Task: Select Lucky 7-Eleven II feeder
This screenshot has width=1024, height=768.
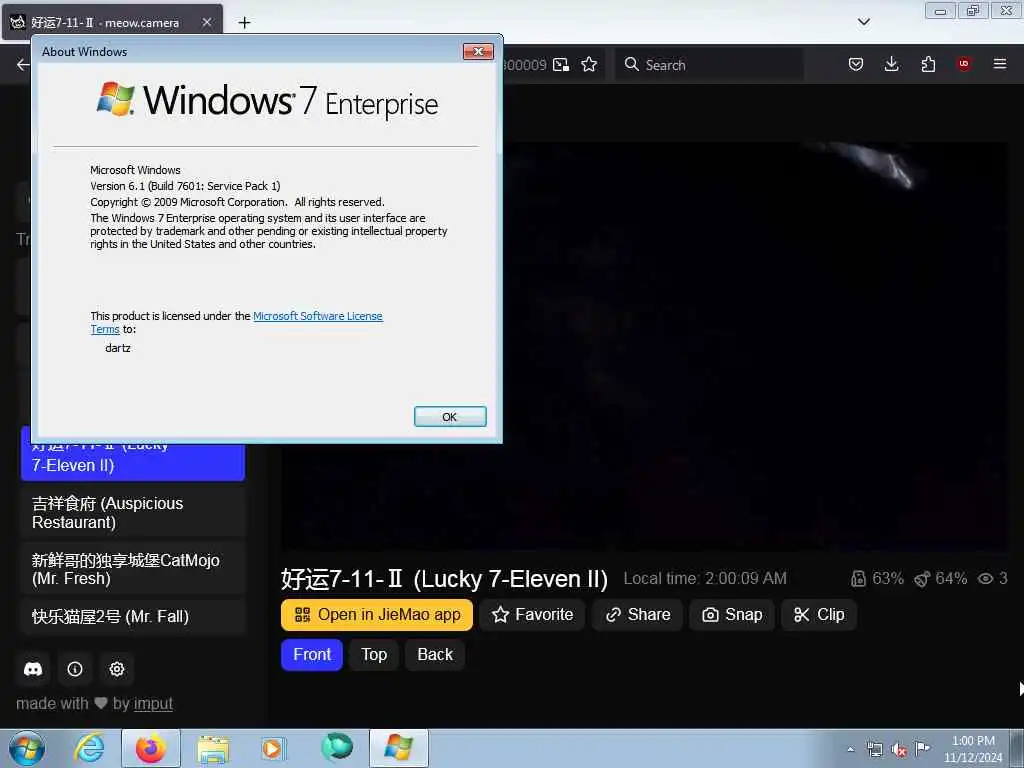Action: (133, 461)
